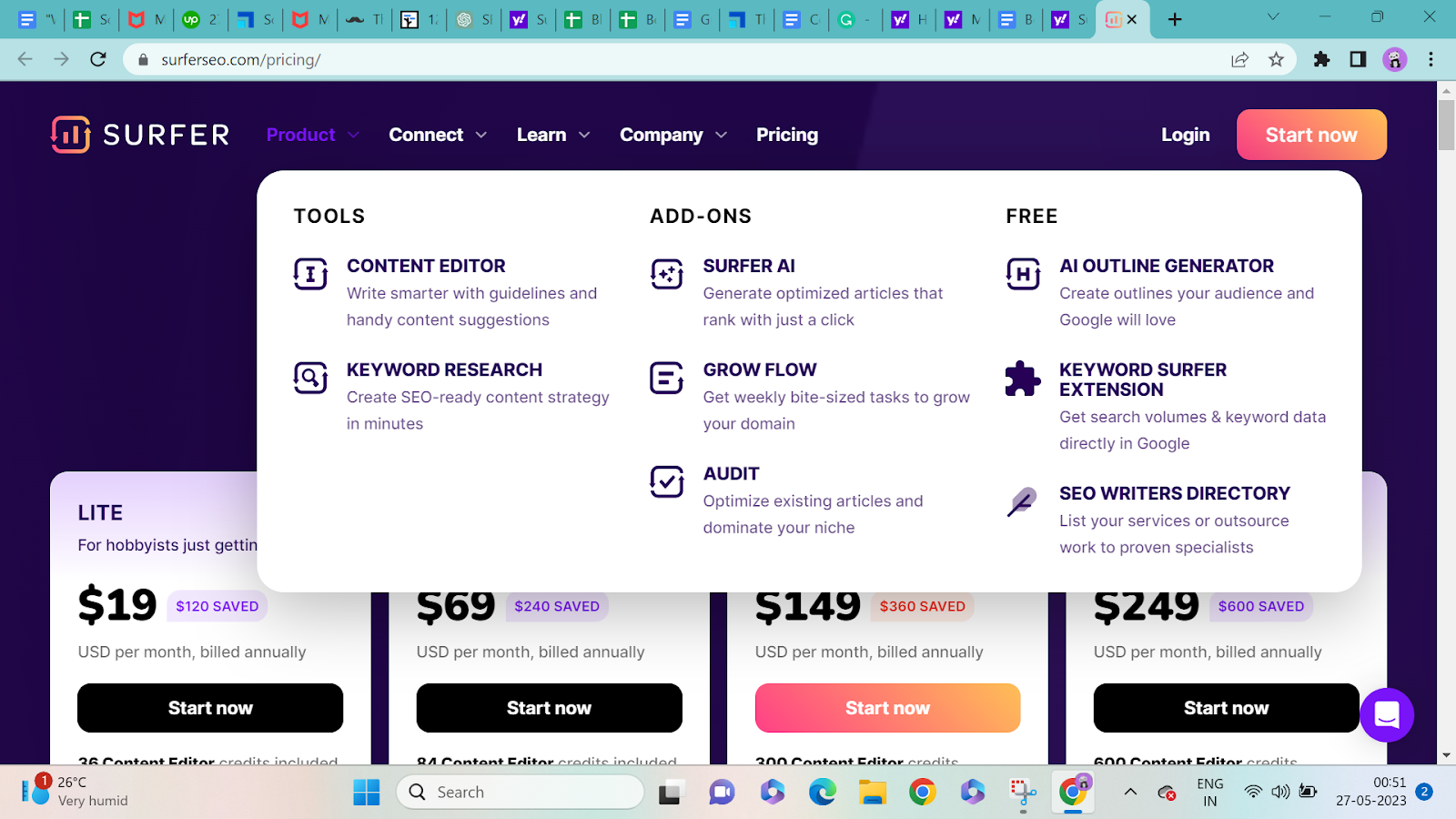Image resolution: width=1456 pixels, height=819 pixels.
Task: Open the Company menu
Action: coord(662,135)
